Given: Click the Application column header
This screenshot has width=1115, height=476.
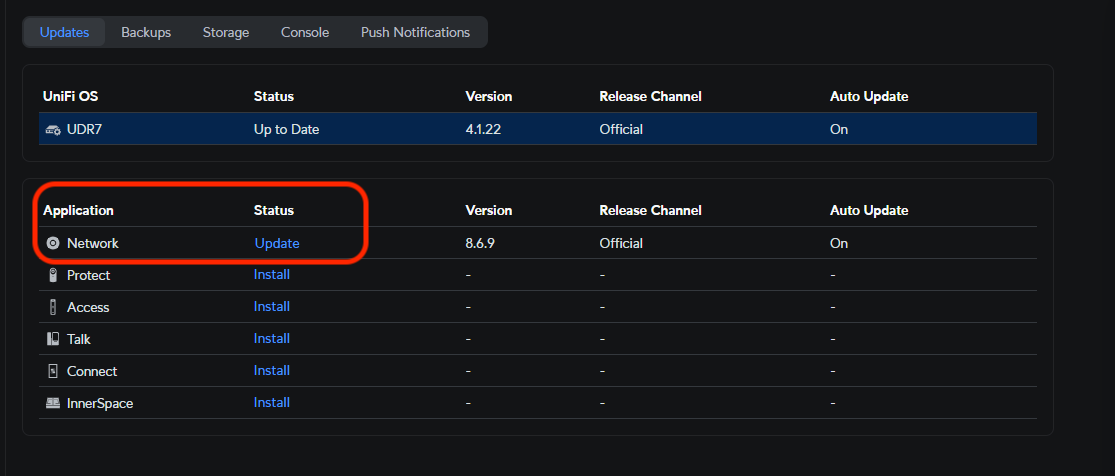Looking at the screenshot, I should [78, 211].
